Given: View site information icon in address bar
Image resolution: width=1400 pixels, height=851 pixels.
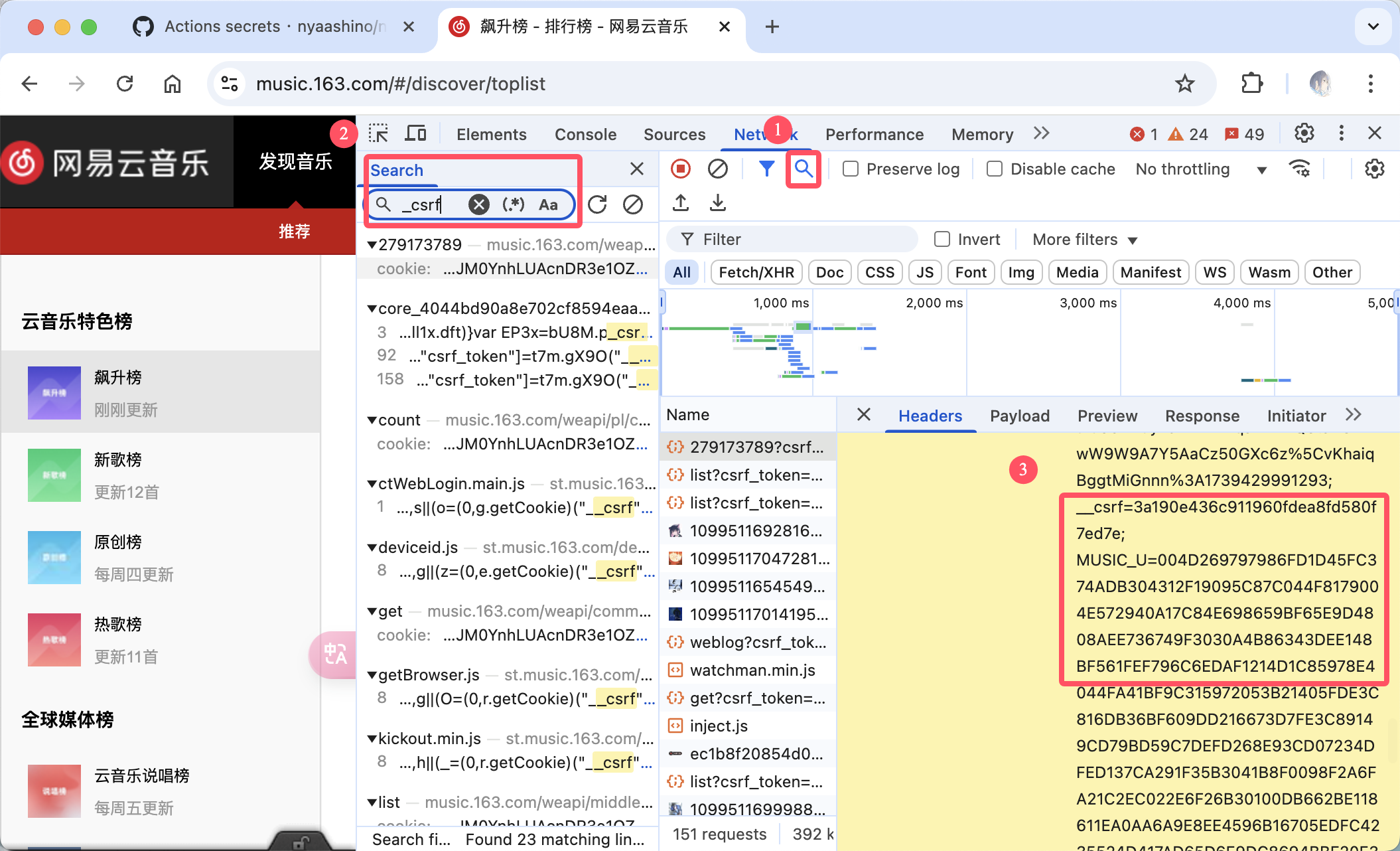Looking at the screenshot, I should click(230, 84).
